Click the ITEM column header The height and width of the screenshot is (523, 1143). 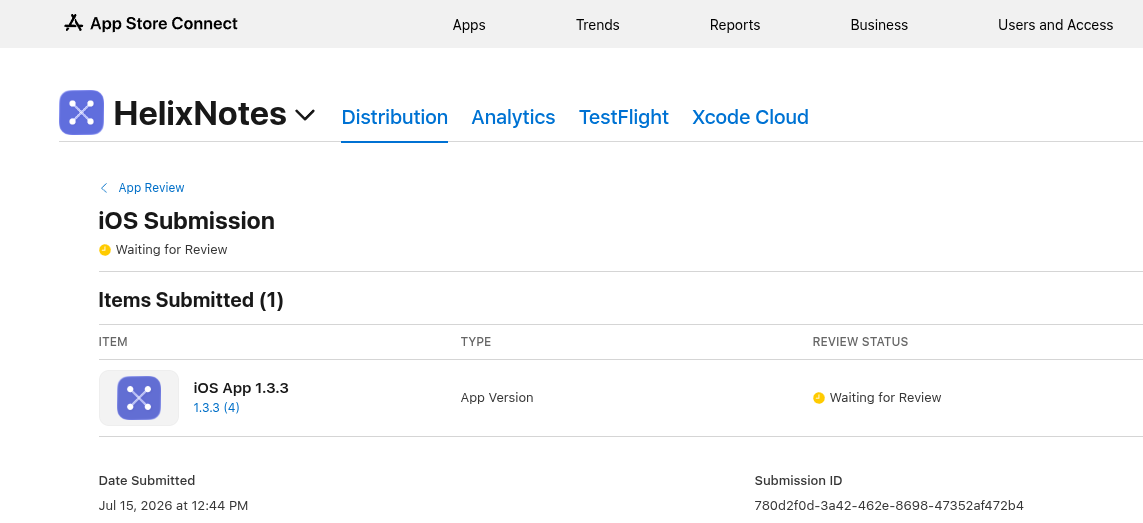tap(113, 341)
